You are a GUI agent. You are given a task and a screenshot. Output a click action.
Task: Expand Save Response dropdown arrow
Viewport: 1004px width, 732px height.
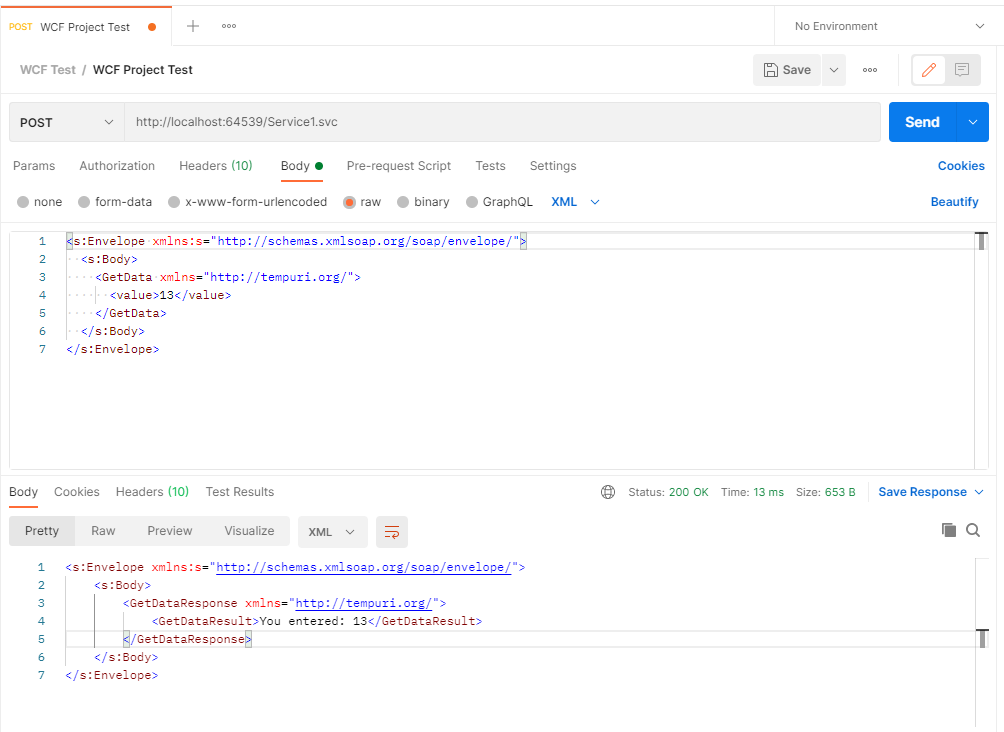(979, 492)
